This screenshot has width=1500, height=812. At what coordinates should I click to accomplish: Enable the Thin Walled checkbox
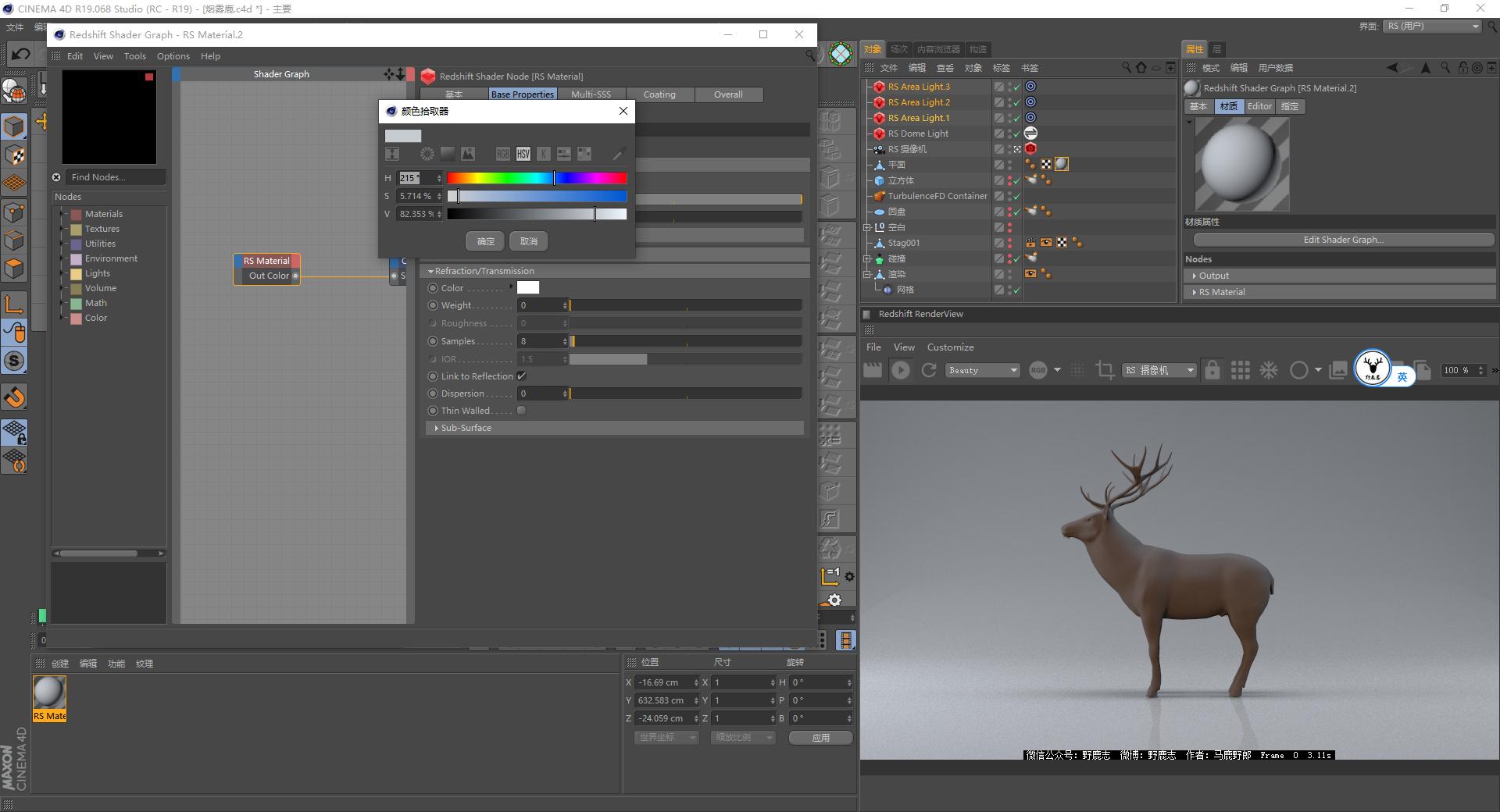(521, 410)
